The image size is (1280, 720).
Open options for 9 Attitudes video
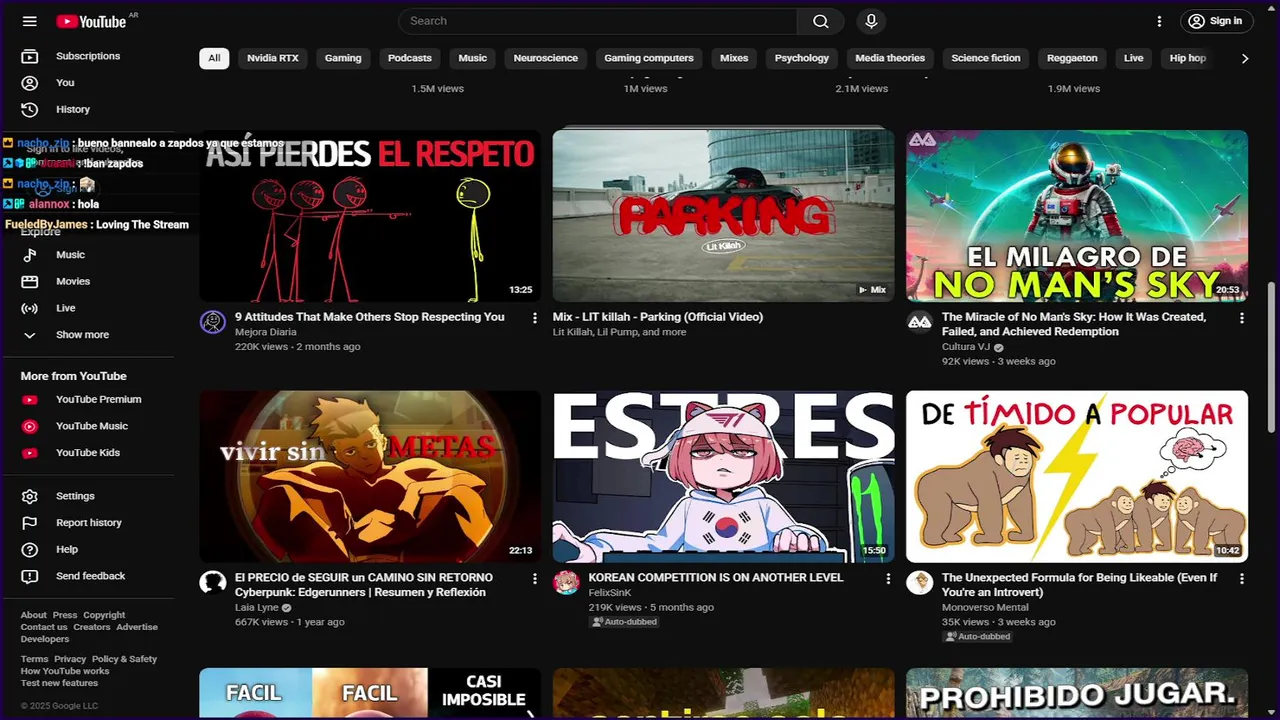coord(534,318)
